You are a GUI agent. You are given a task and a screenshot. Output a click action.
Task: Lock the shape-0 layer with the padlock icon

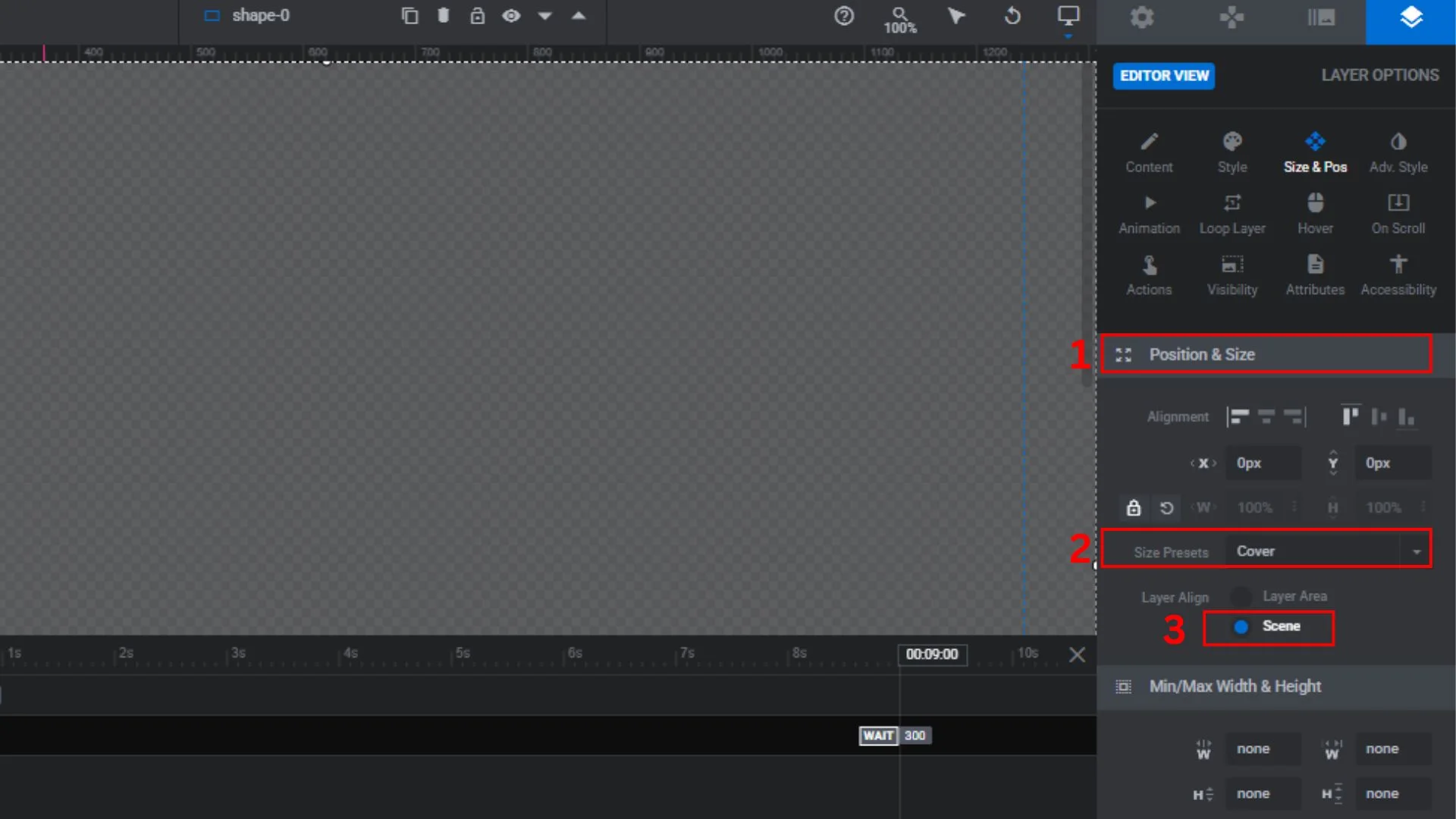click(477, 16)
